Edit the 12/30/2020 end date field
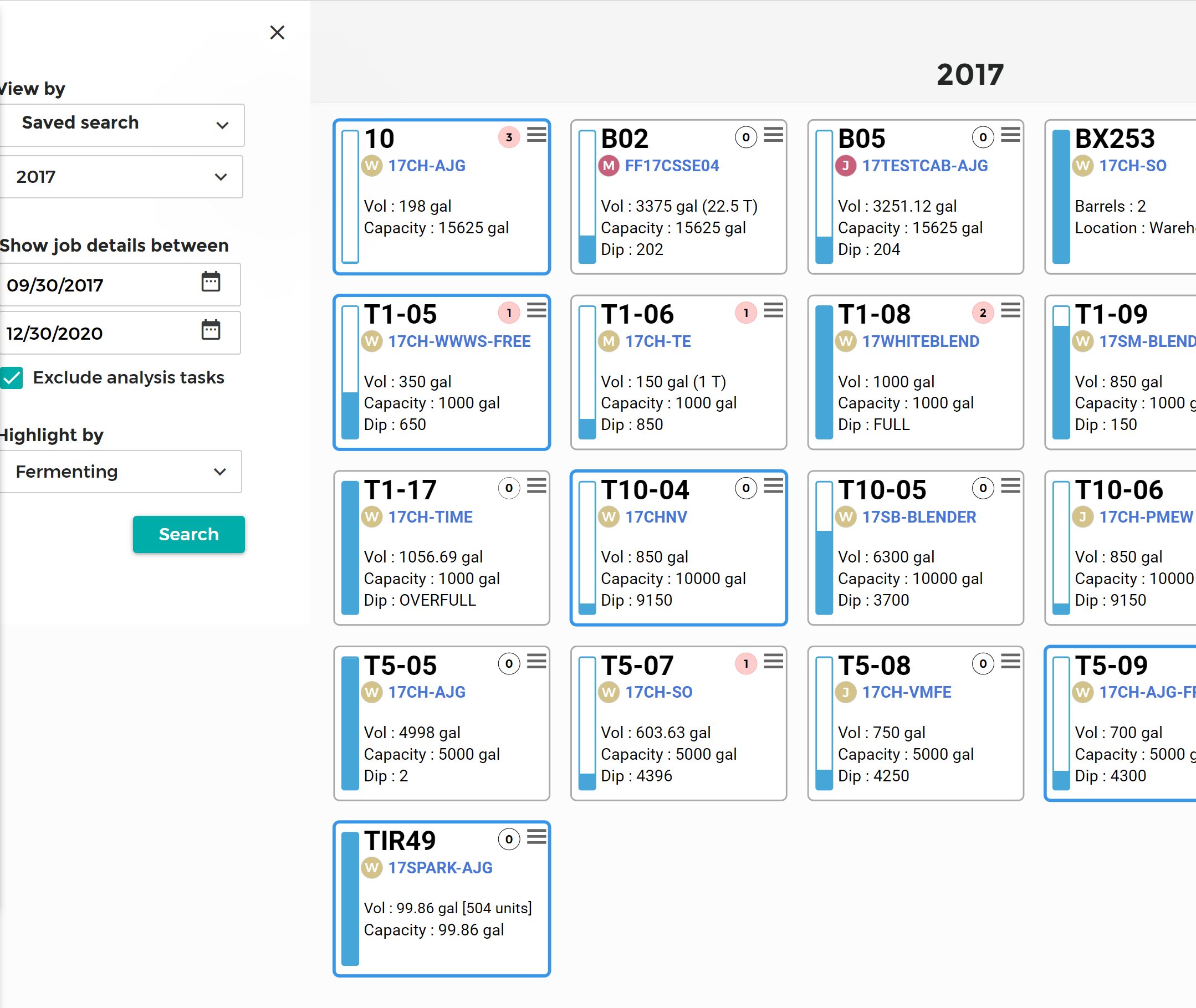 pos(119,332)
